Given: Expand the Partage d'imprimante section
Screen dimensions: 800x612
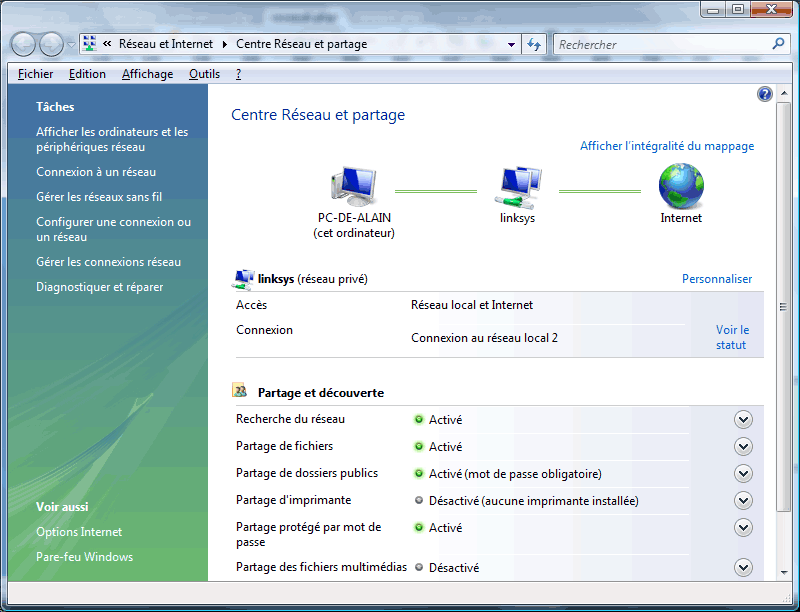Looking at the screenshot, I should click(x=743, y=501).
